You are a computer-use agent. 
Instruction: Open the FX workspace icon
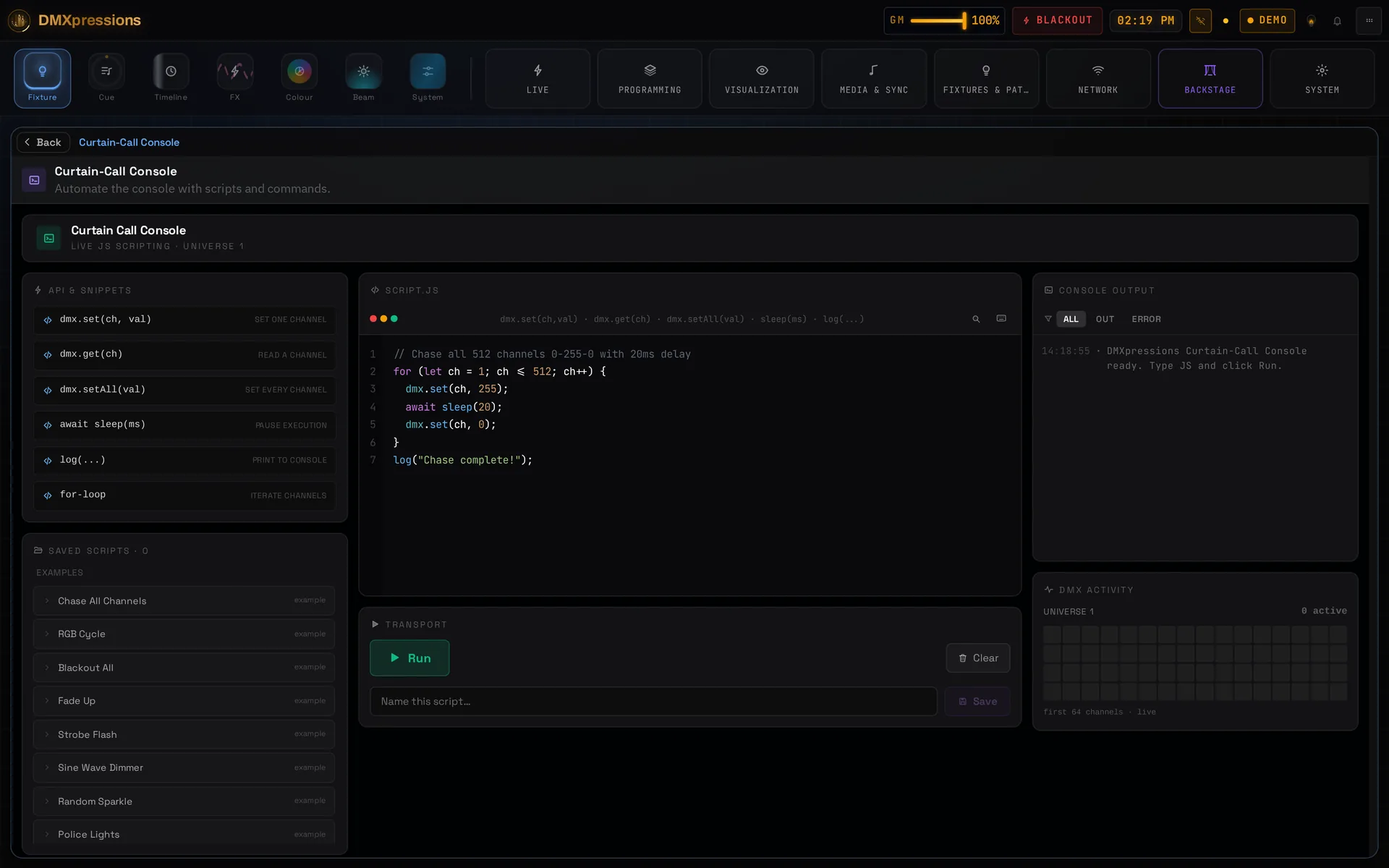(x=235, y=78)
